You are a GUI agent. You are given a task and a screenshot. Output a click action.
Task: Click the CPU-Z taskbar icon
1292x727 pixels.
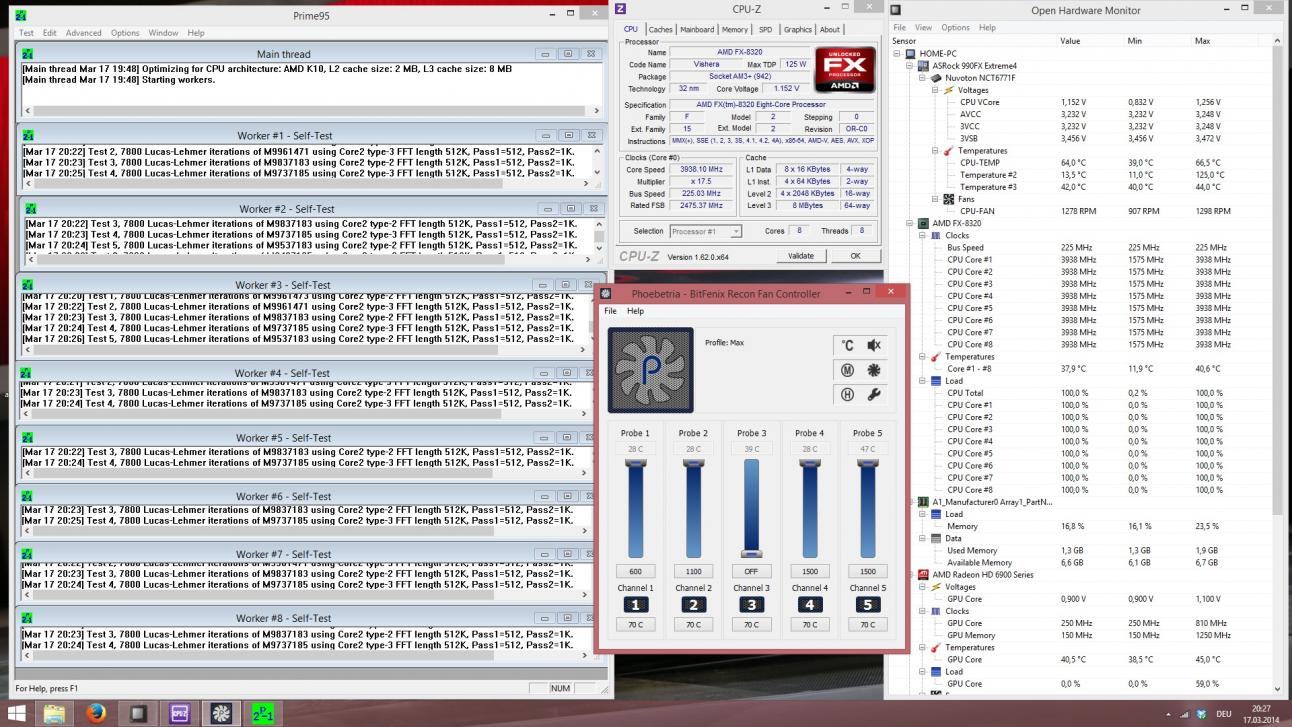[x=180, y=713]
